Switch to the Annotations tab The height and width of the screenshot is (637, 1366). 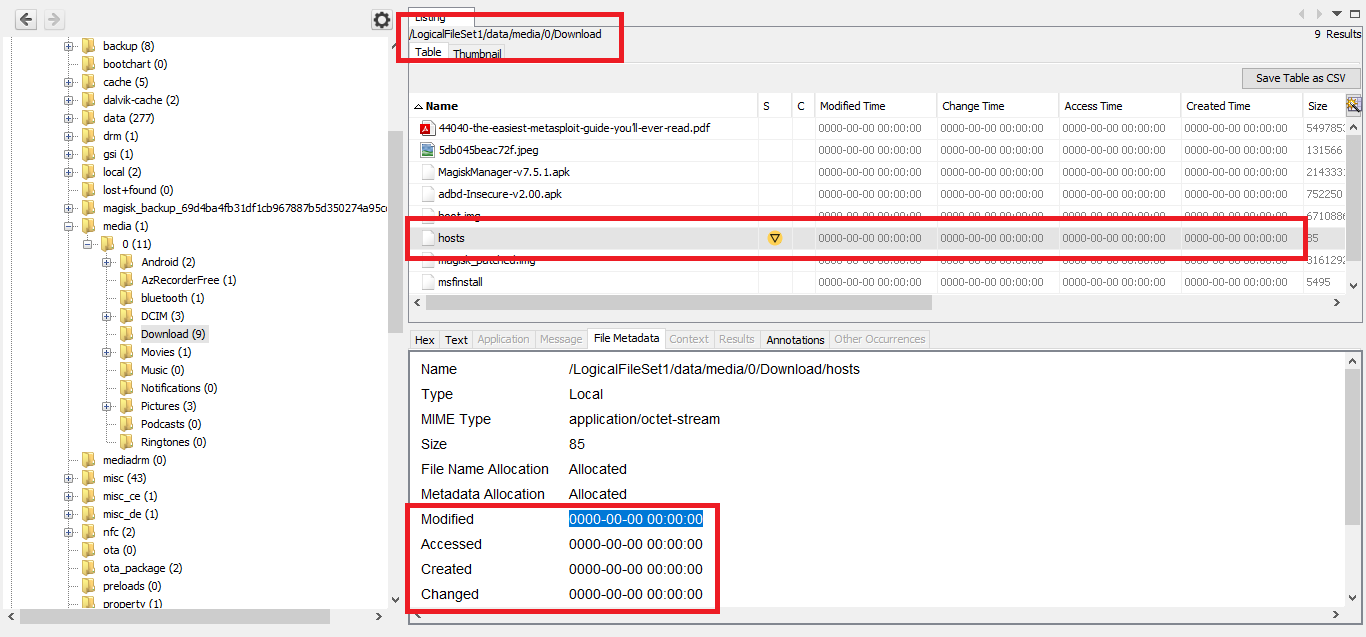(x=795, y=340)
